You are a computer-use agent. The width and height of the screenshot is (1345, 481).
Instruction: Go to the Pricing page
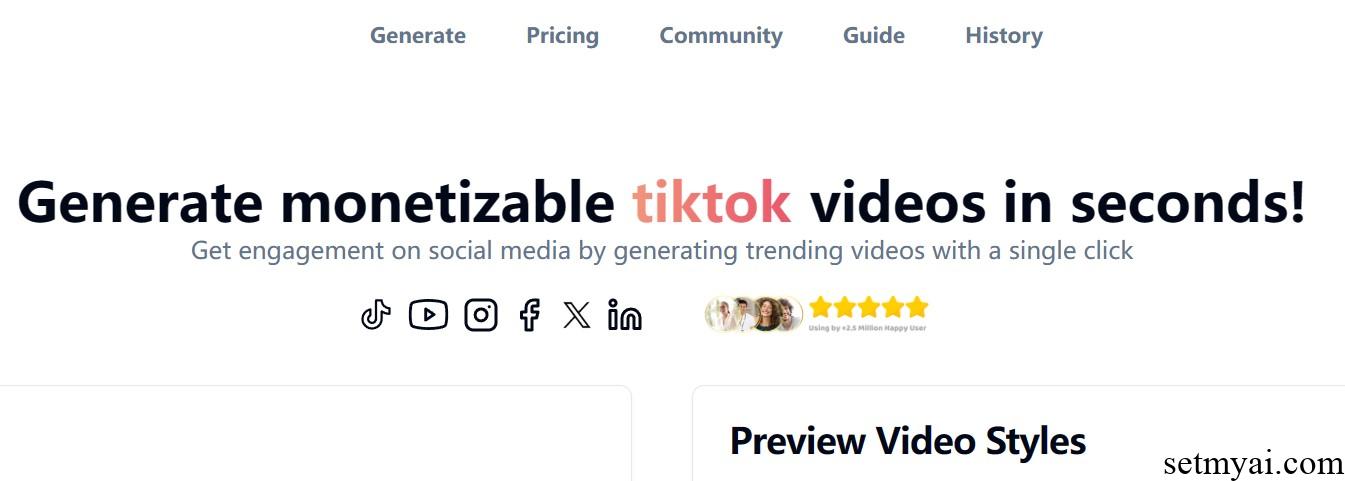563,35
